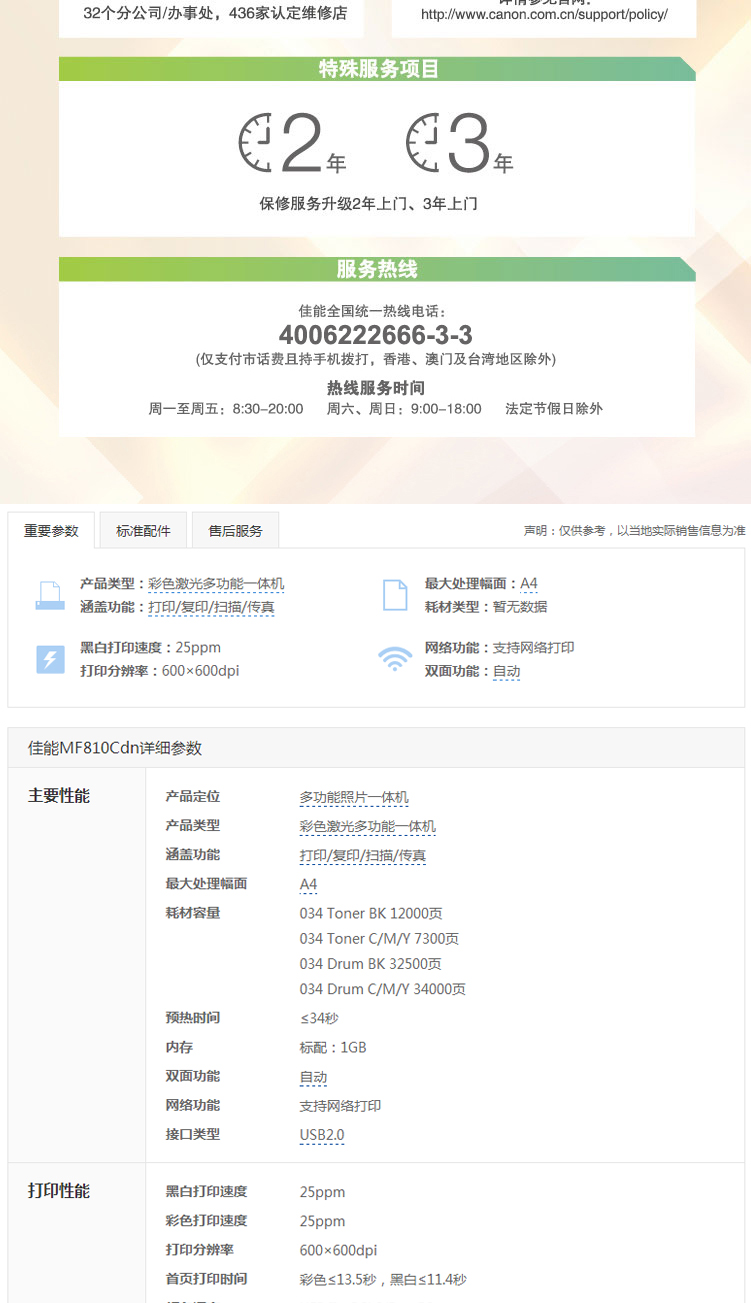Click the A4 link in detail table
Viewport: 751px width, 1303px height.
click(308, 884)
